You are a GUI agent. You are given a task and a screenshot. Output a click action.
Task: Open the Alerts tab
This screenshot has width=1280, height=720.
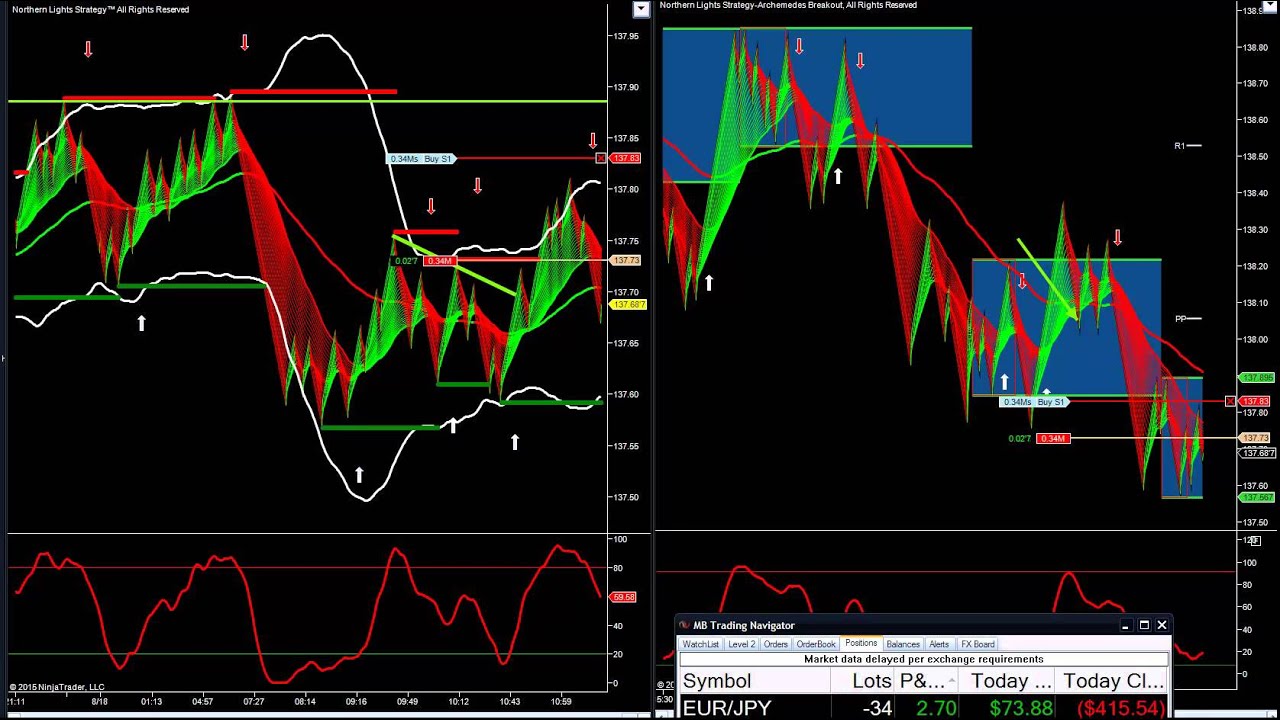click(x=939, y=644)
